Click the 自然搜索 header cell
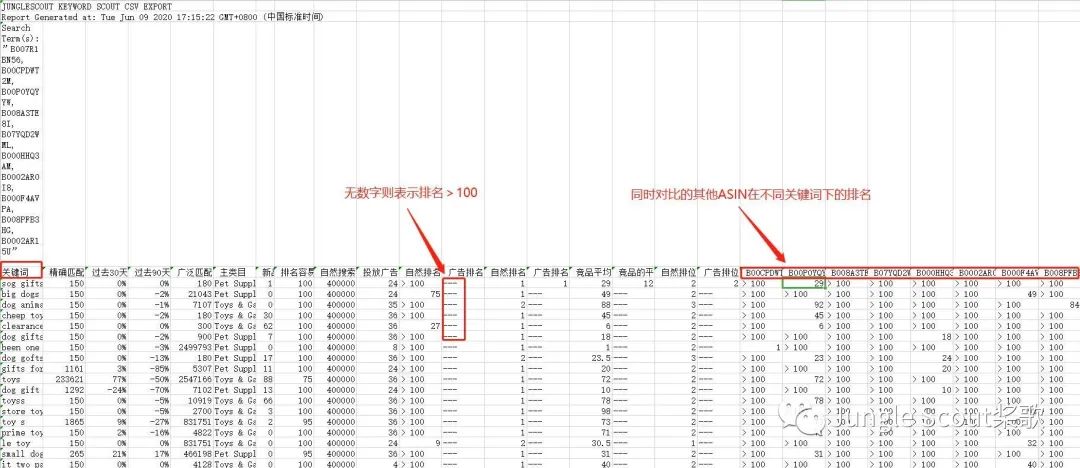Image resolution: width=1080 pixels, height=468 pixels. pos(337,273)
